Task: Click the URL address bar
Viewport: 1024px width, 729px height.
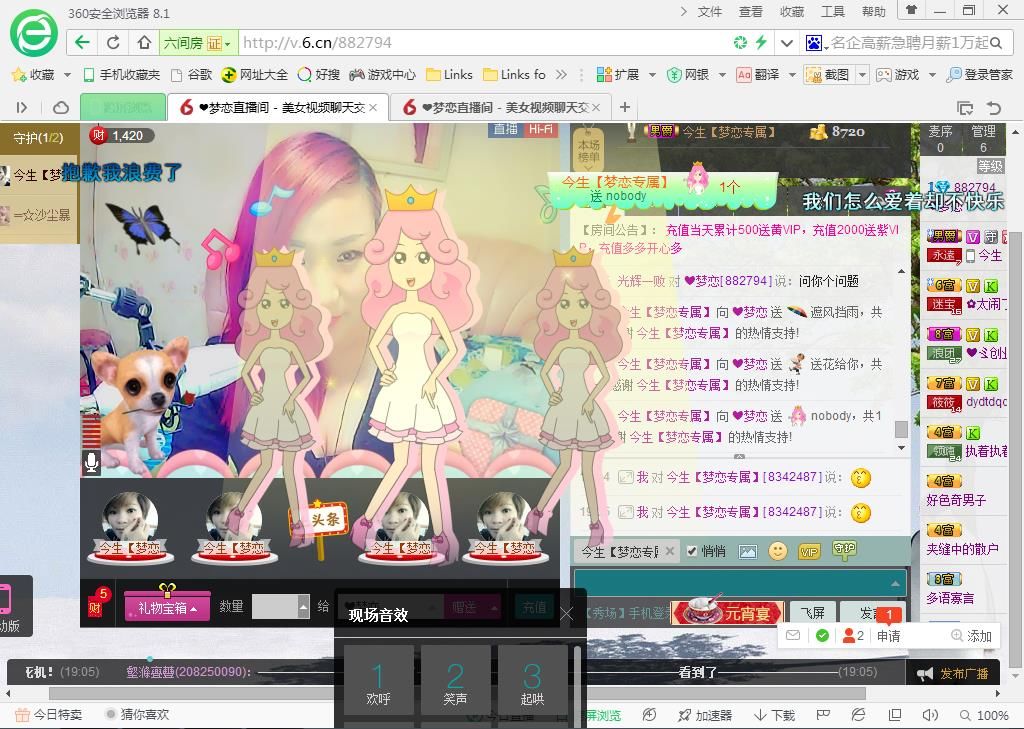Action: click(x=483, y=43)
